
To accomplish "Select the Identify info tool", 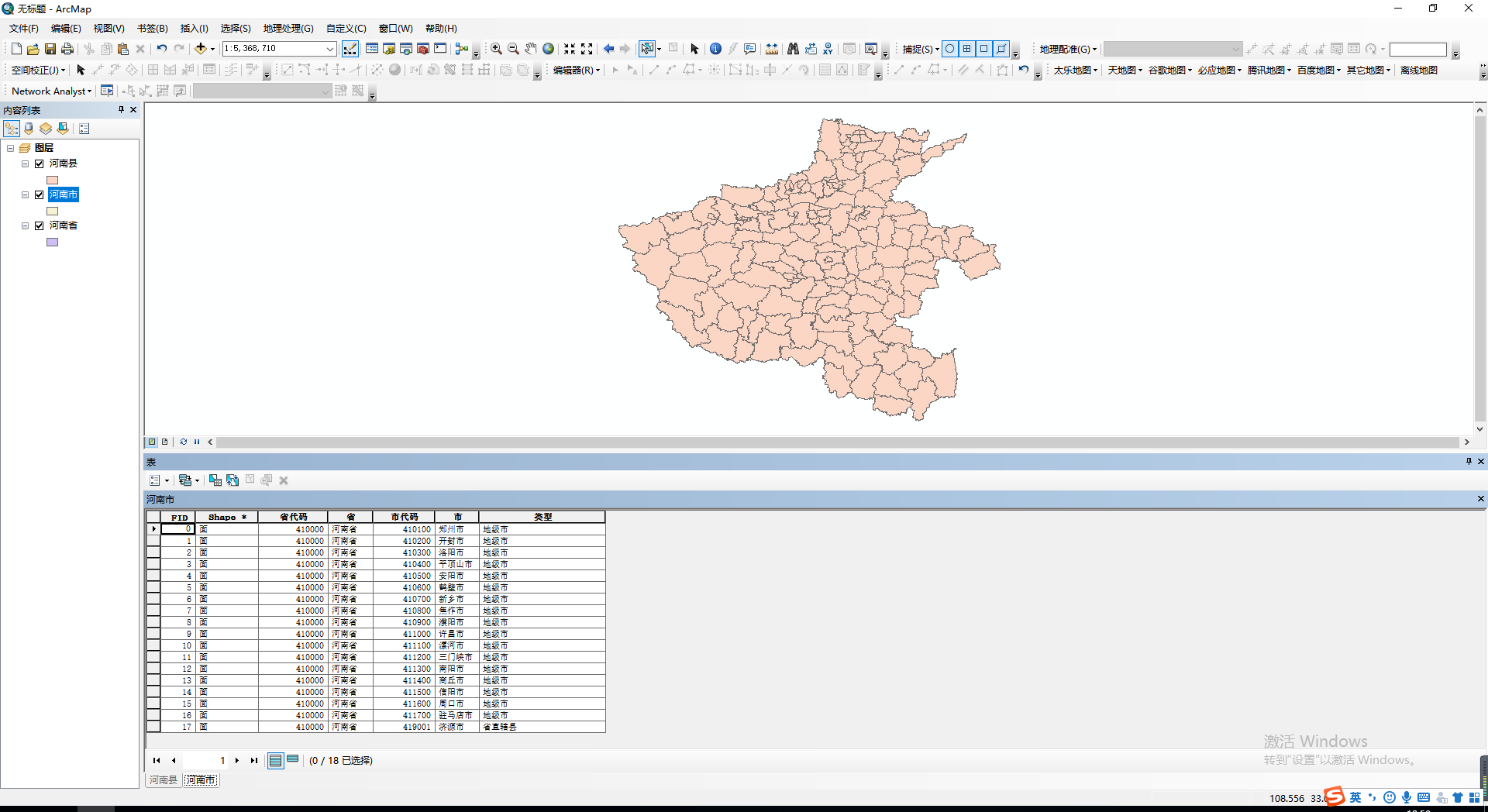I will pyautogui.click(x=715, y=49).
